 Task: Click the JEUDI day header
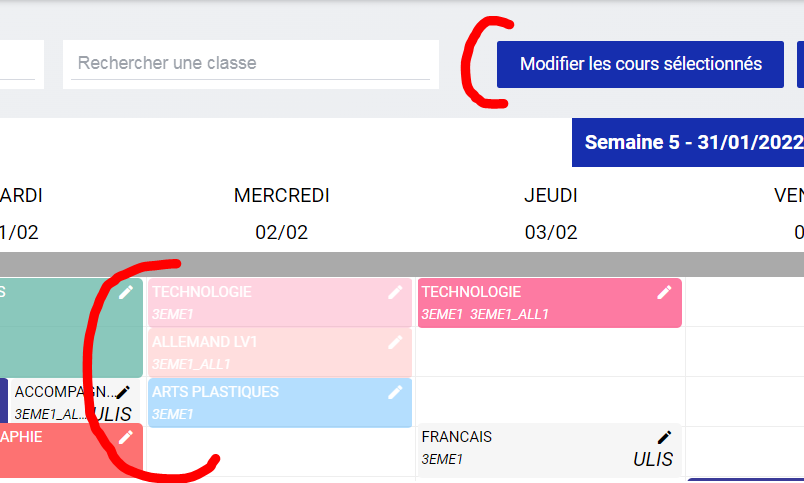pos(551,196)
